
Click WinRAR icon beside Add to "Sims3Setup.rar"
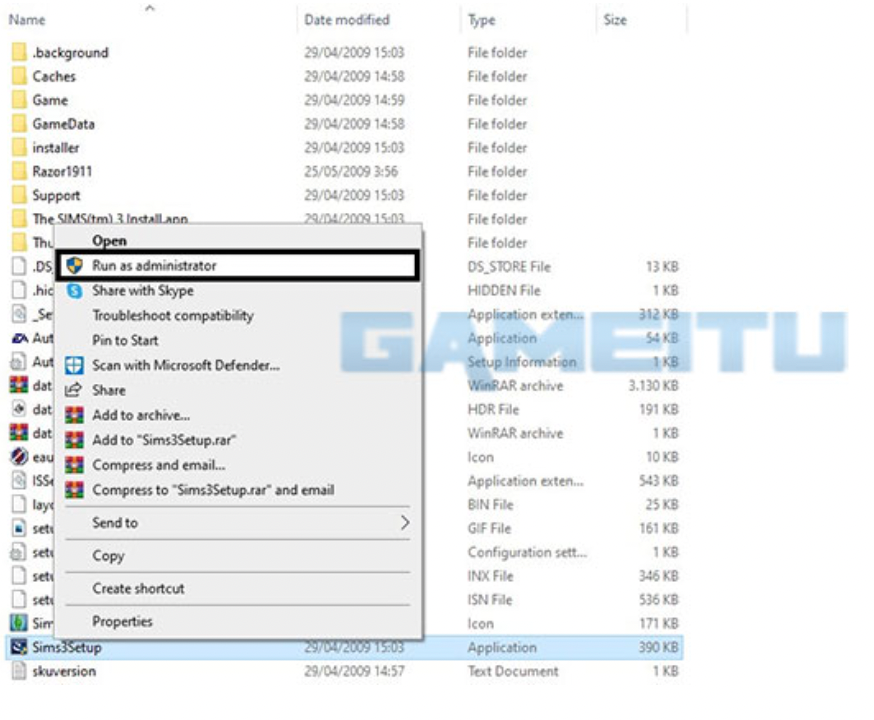click(74, 440)
